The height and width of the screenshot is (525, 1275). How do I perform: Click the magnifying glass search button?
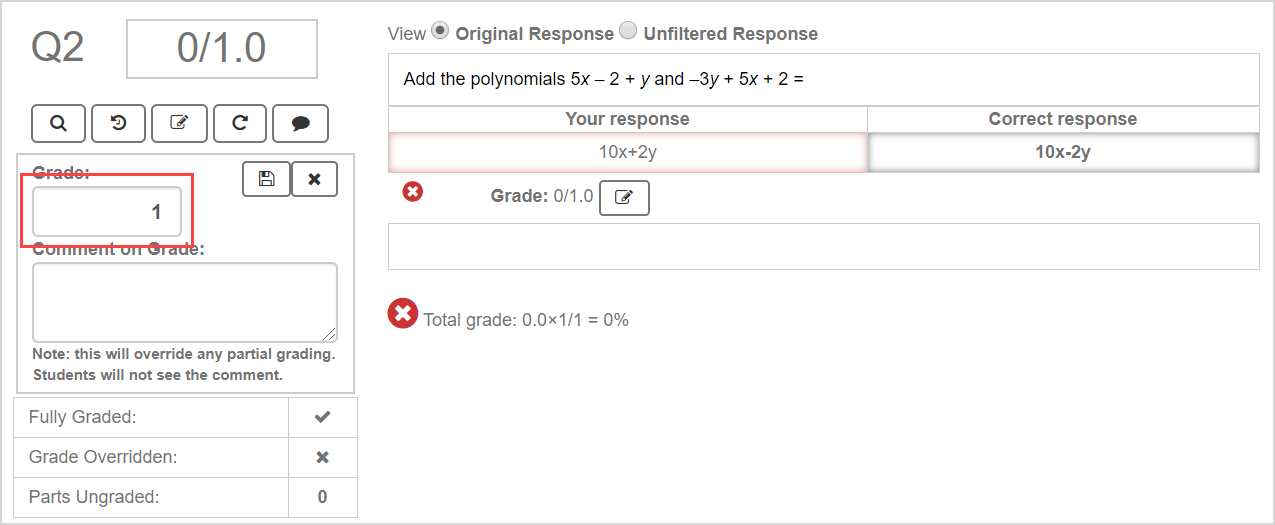58,123
